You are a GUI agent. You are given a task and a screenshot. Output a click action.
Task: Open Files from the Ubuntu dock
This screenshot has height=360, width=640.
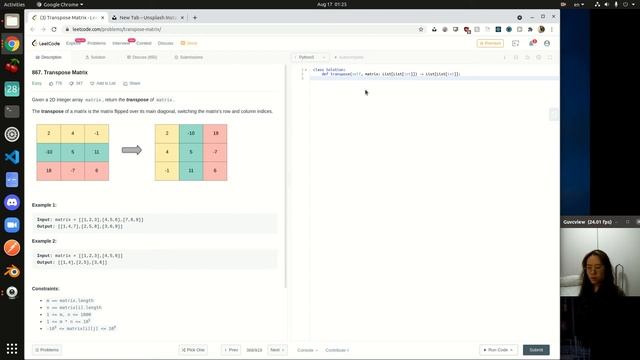click(12, 21)
